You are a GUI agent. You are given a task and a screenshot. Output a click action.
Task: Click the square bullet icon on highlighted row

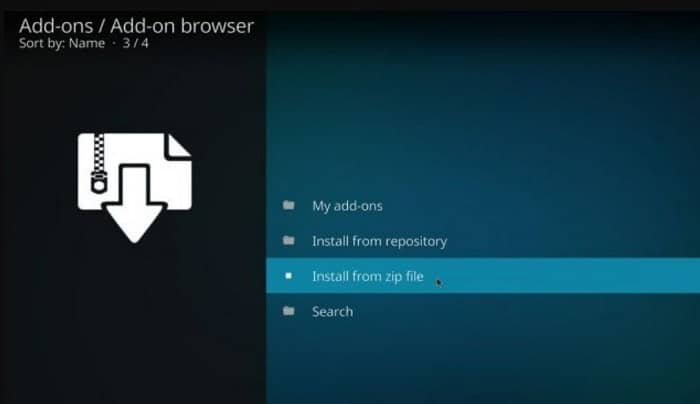point(288,276)
